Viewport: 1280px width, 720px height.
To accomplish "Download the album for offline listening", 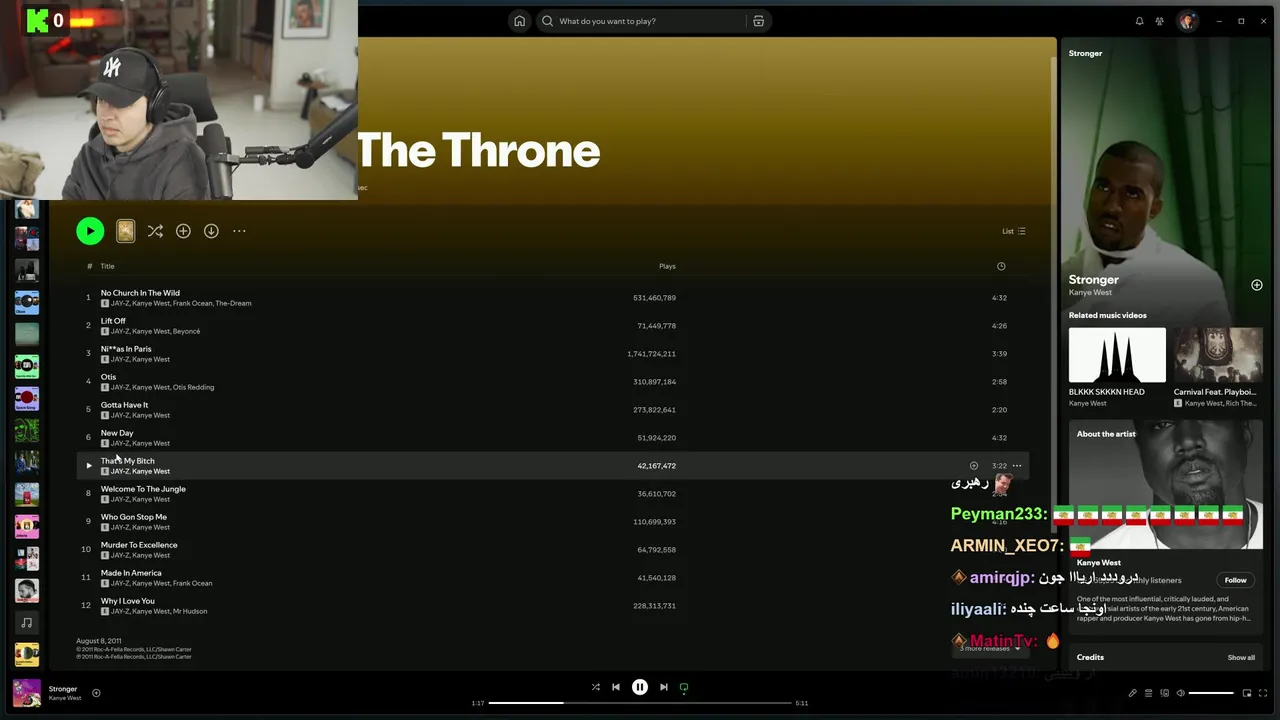I will tap(211, 231).
